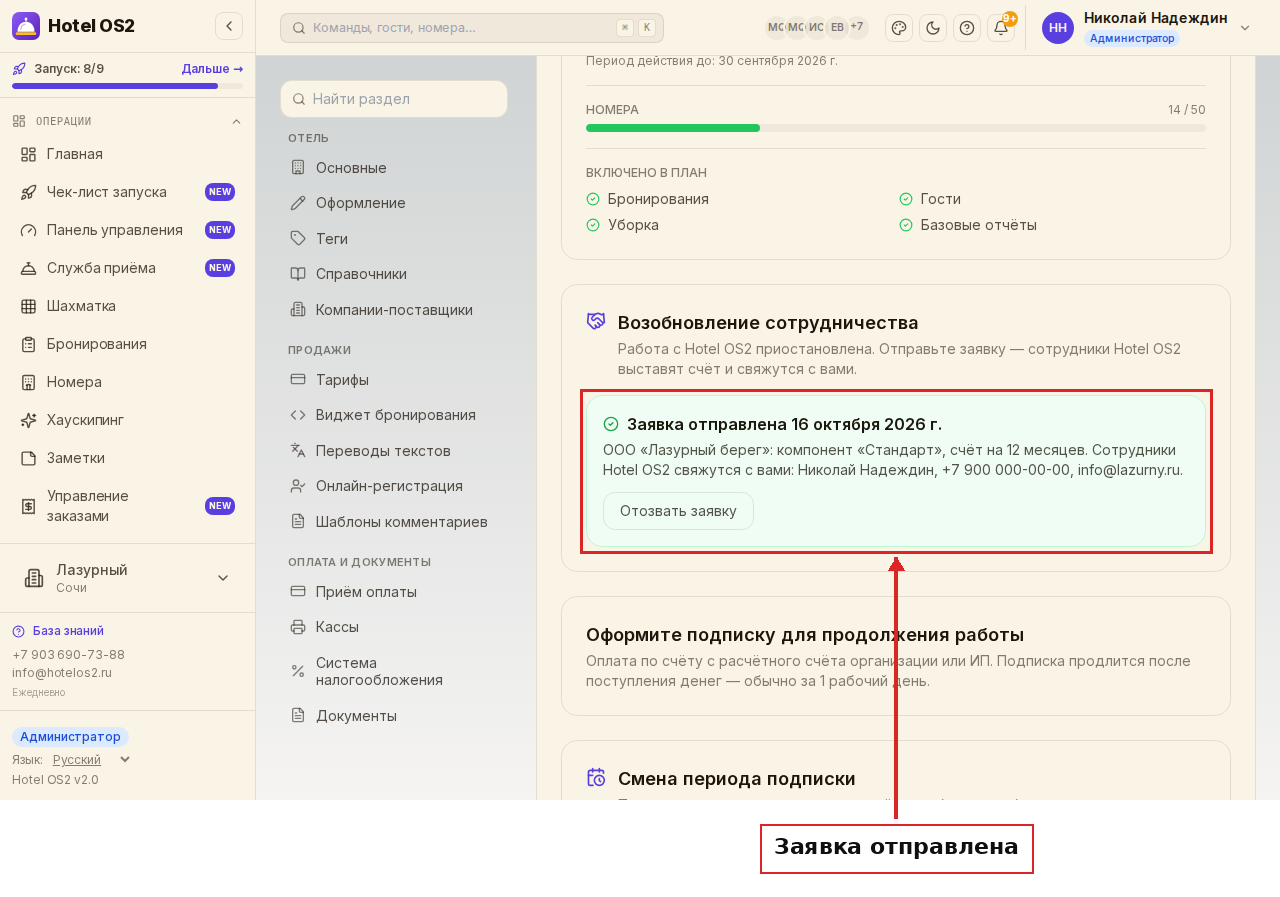The height and width of the screenshot is (897, 1280).
Task: Open Приём оплаты settings
Action: [394, 592]
